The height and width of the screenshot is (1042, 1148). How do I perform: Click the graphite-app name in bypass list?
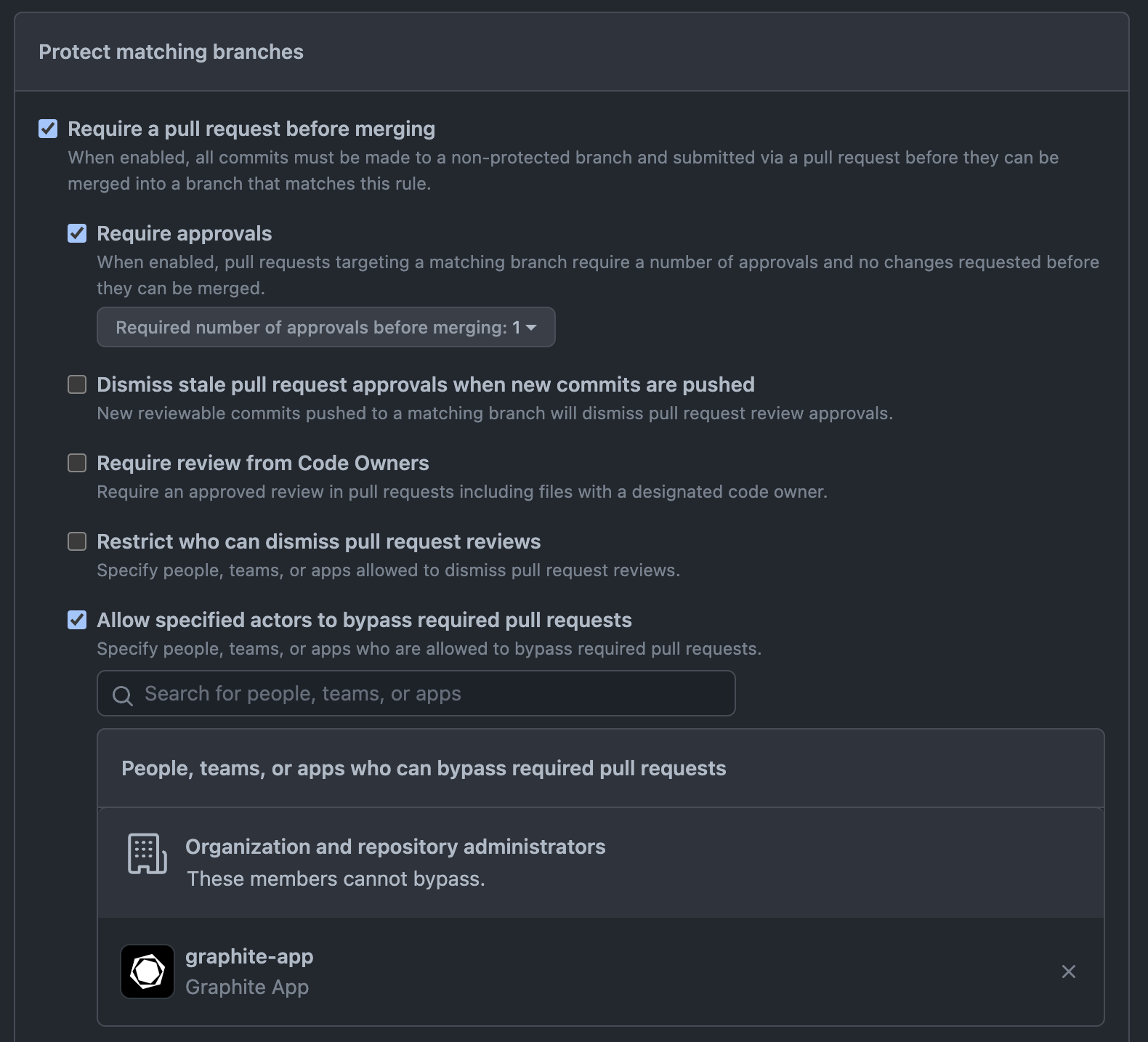pyautogui.click(x=249, y=956)
